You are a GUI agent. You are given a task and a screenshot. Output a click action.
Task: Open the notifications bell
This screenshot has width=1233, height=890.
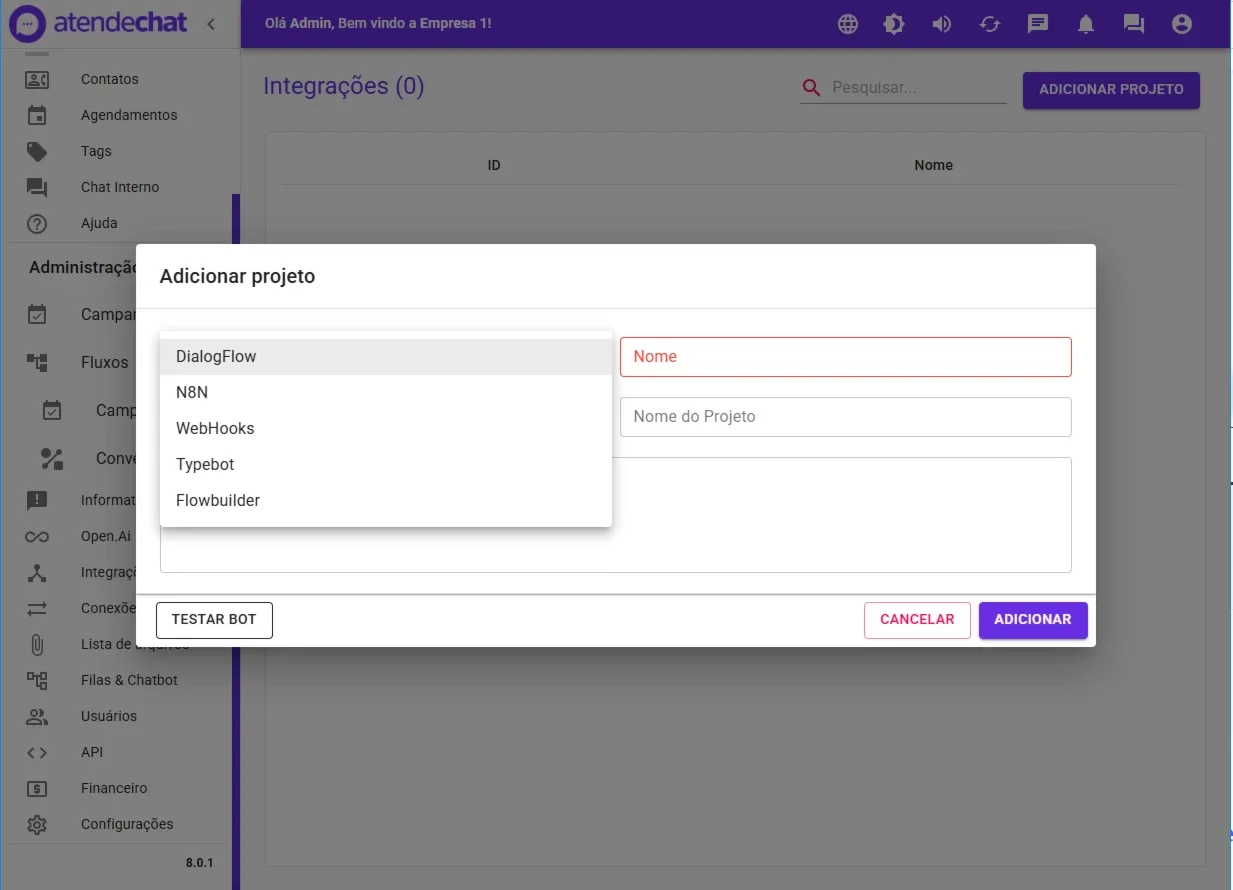pyautogui.click(x=1086, y=24)
